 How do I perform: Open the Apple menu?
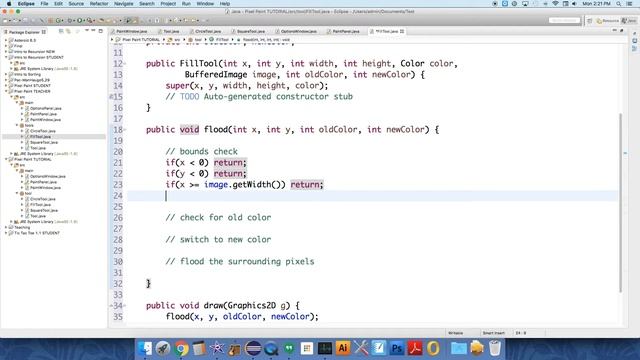pos(9,4)
